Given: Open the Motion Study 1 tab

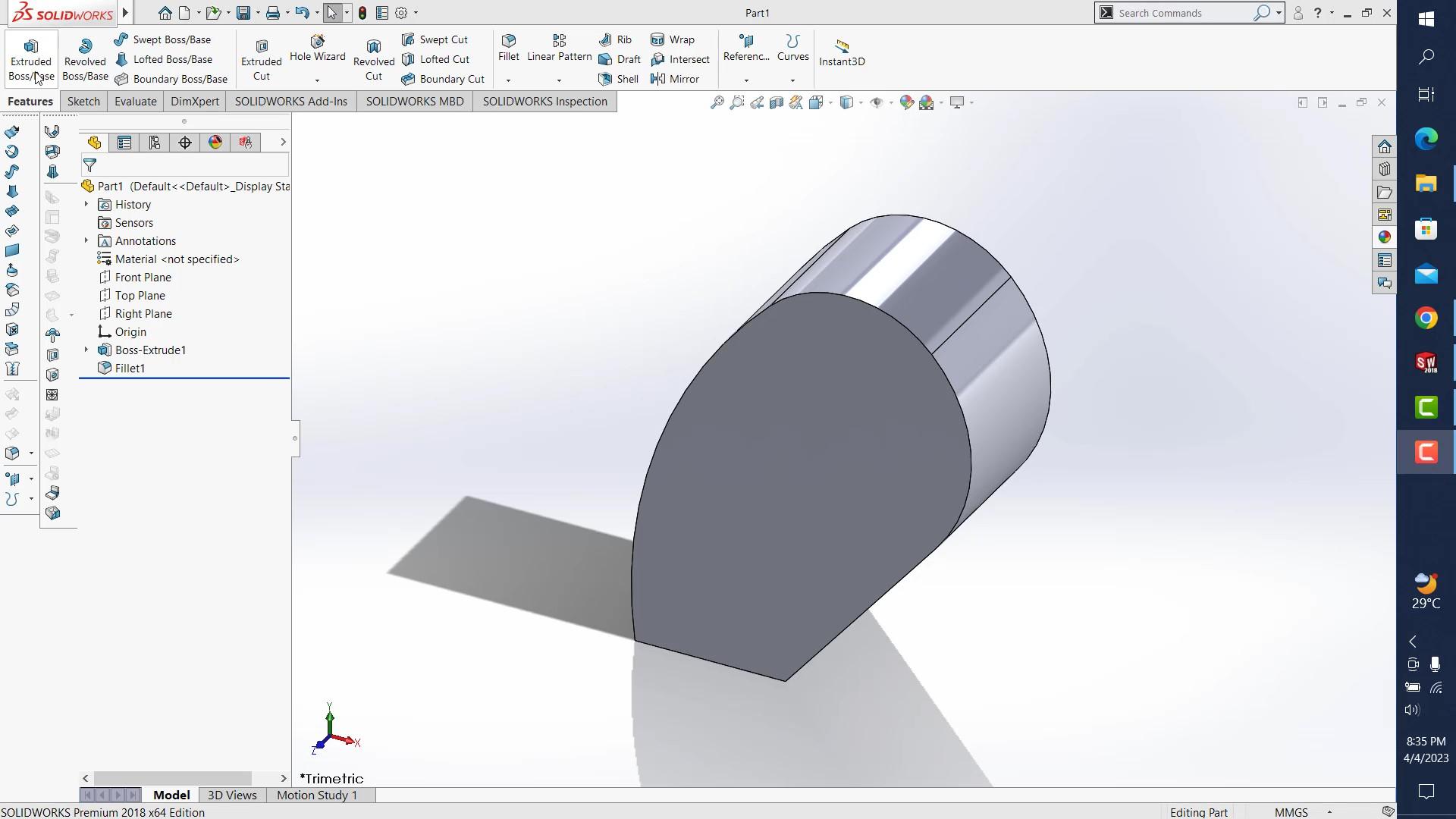Looking at the screenshot, I should [316, 795].
